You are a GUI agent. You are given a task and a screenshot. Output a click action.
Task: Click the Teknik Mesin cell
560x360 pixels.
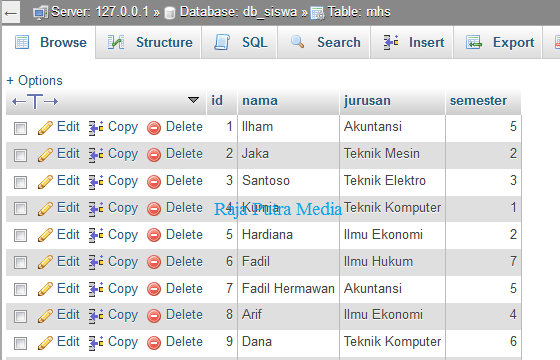tap(392, 154)
